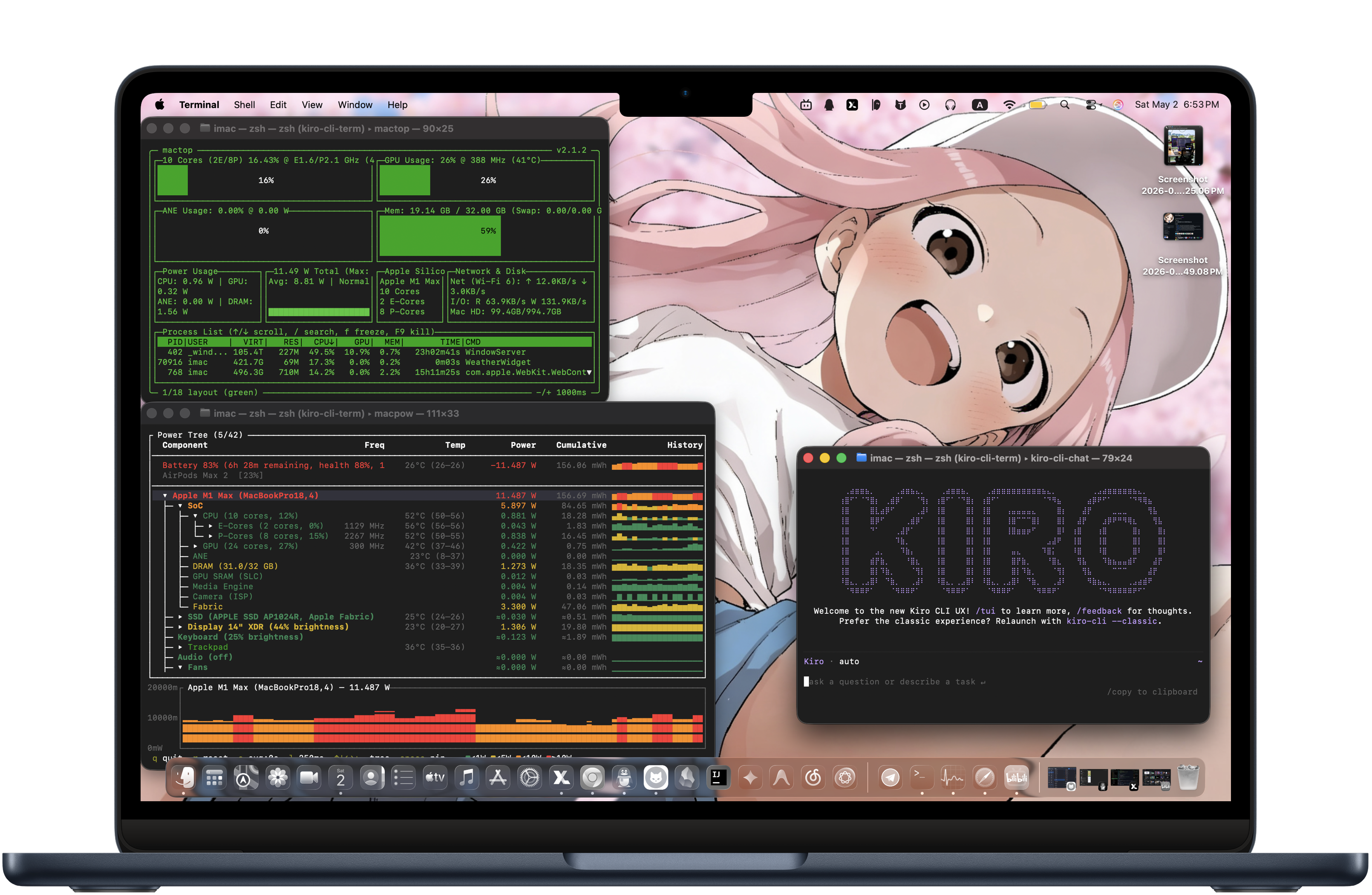
Task: Collapse the Fans node in Power Tree
Action: coord(180,668)
